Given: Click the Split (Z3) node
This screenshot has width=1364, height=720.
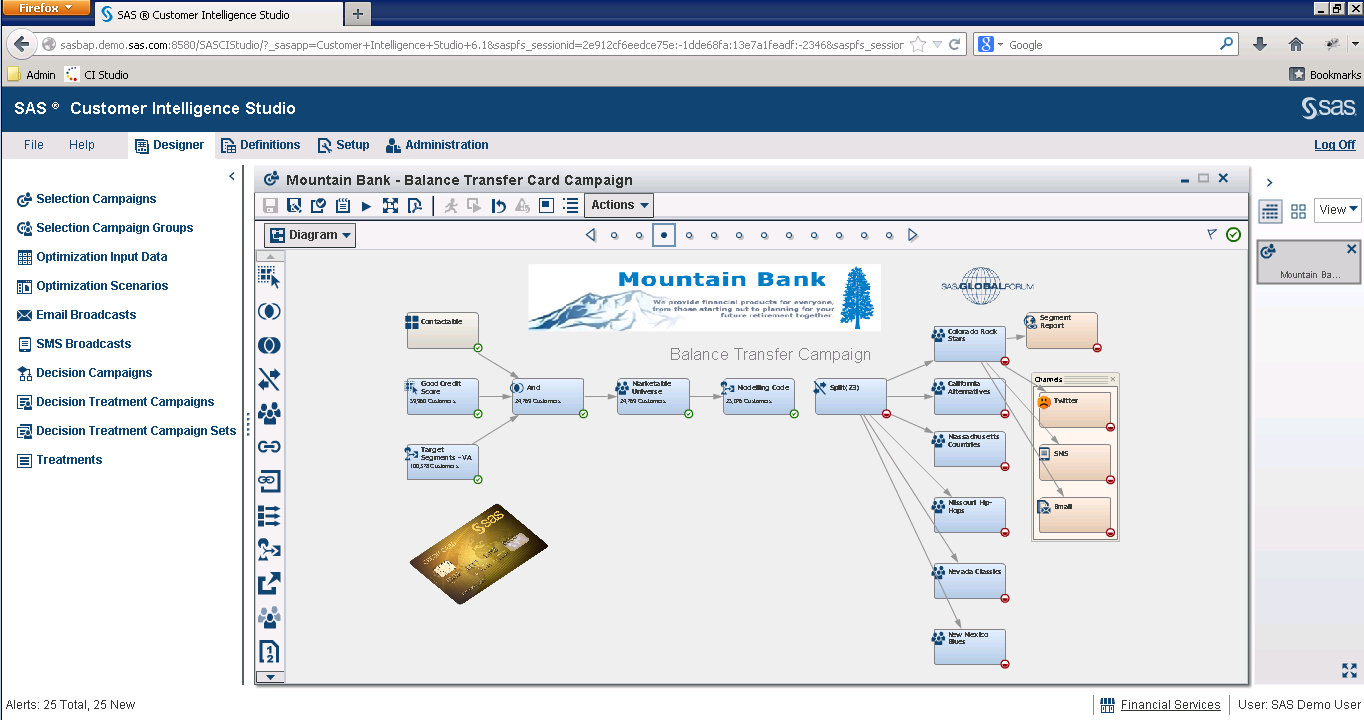Looking at the screenshot, I should click(850, 396).
